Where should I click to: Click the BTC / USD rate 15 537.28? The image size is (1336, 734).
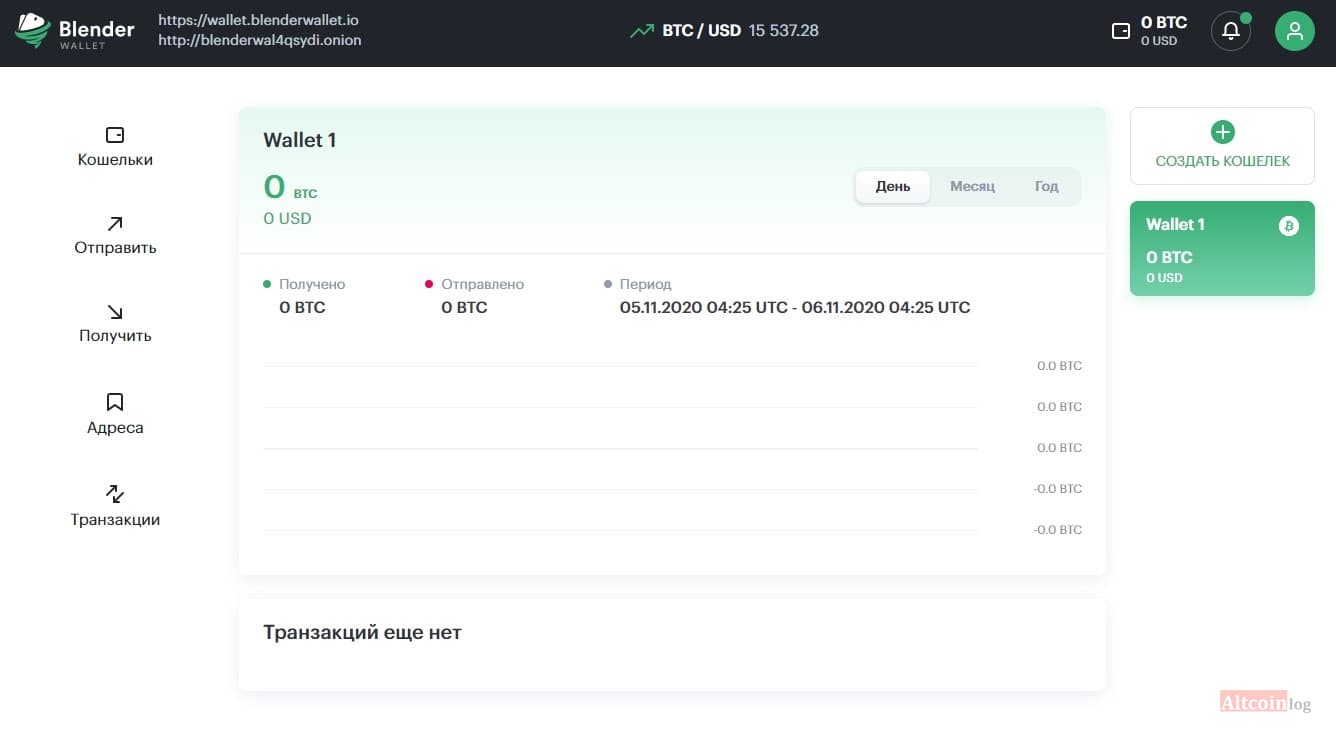[783, 31]
